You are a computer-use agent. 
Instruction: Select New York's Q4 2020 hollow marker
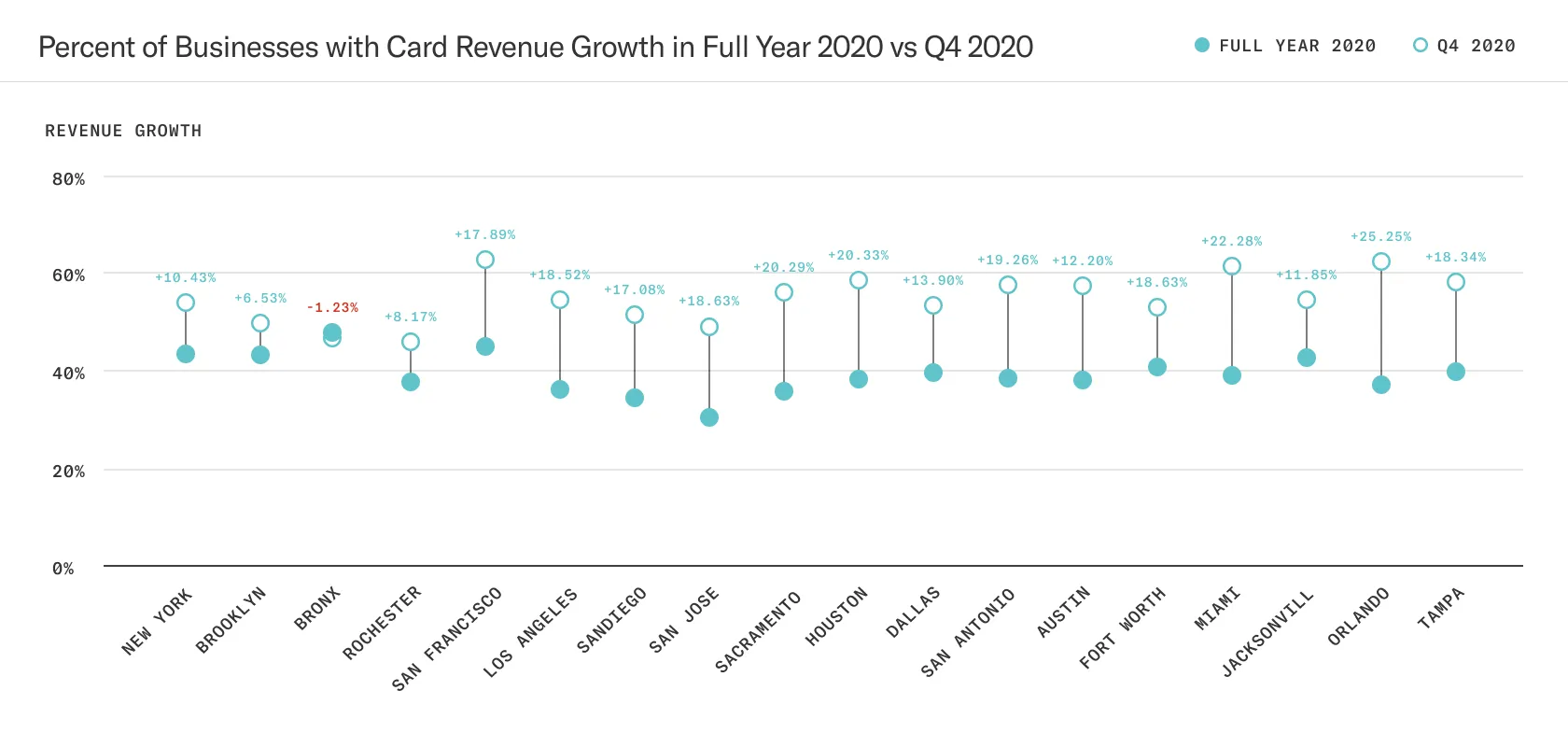186,303
